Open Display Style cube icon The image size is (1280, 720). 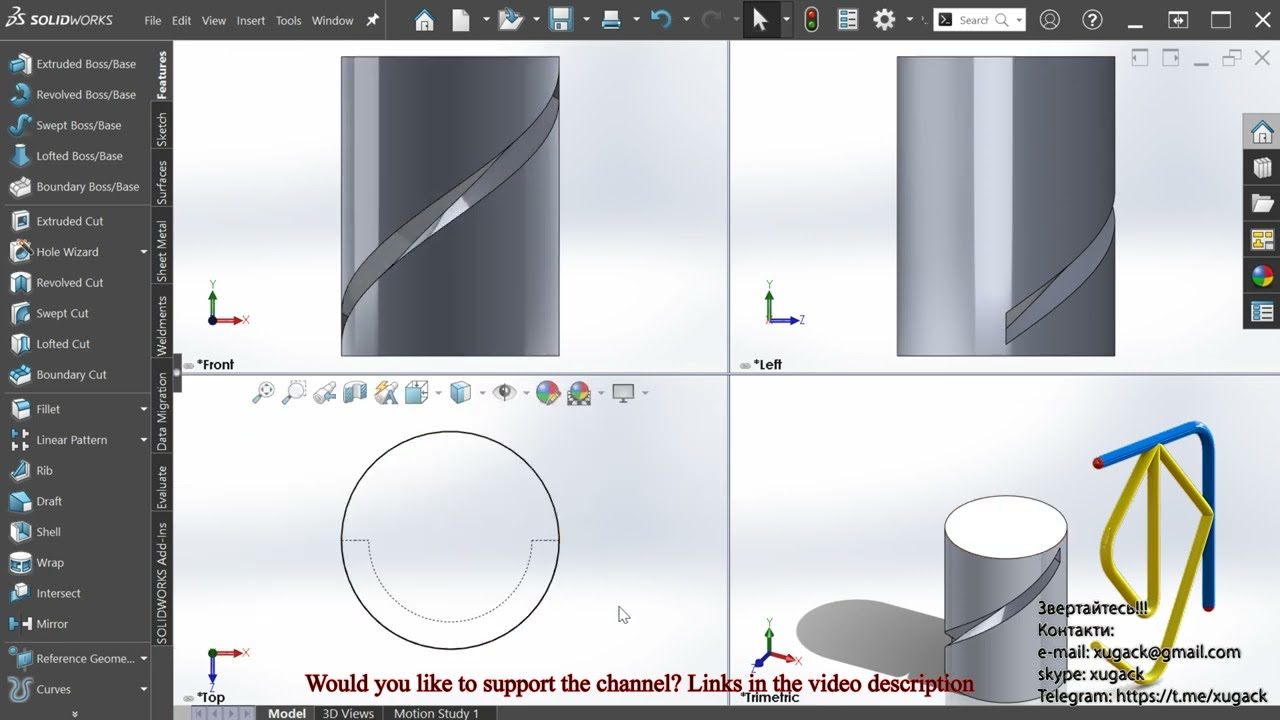coord(460,393)
